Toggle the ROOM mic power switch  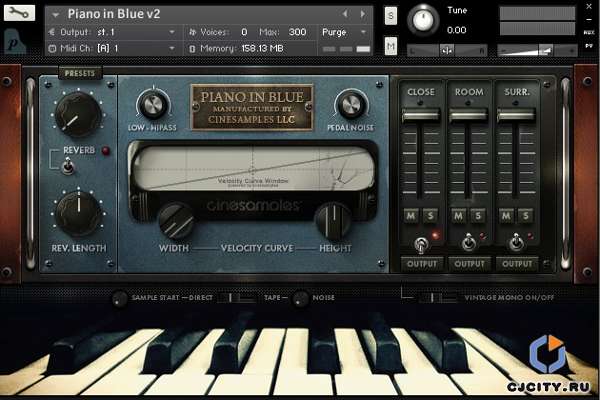[x=469, y=243]
